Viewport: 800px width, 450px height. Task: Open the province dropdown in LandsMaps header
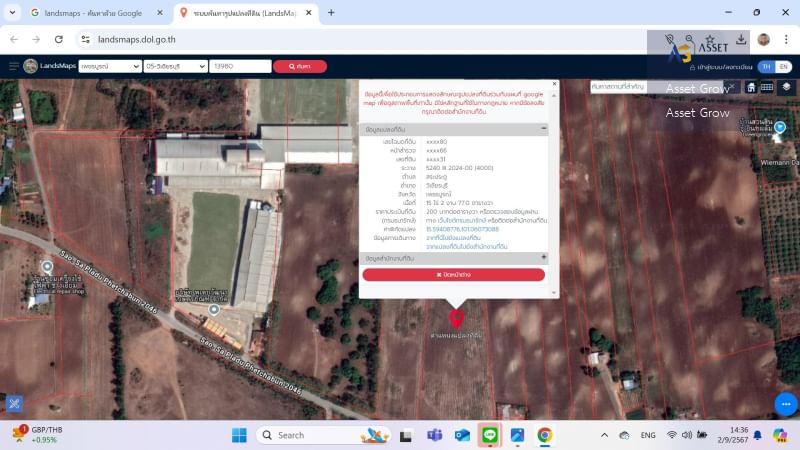(110, 66)
